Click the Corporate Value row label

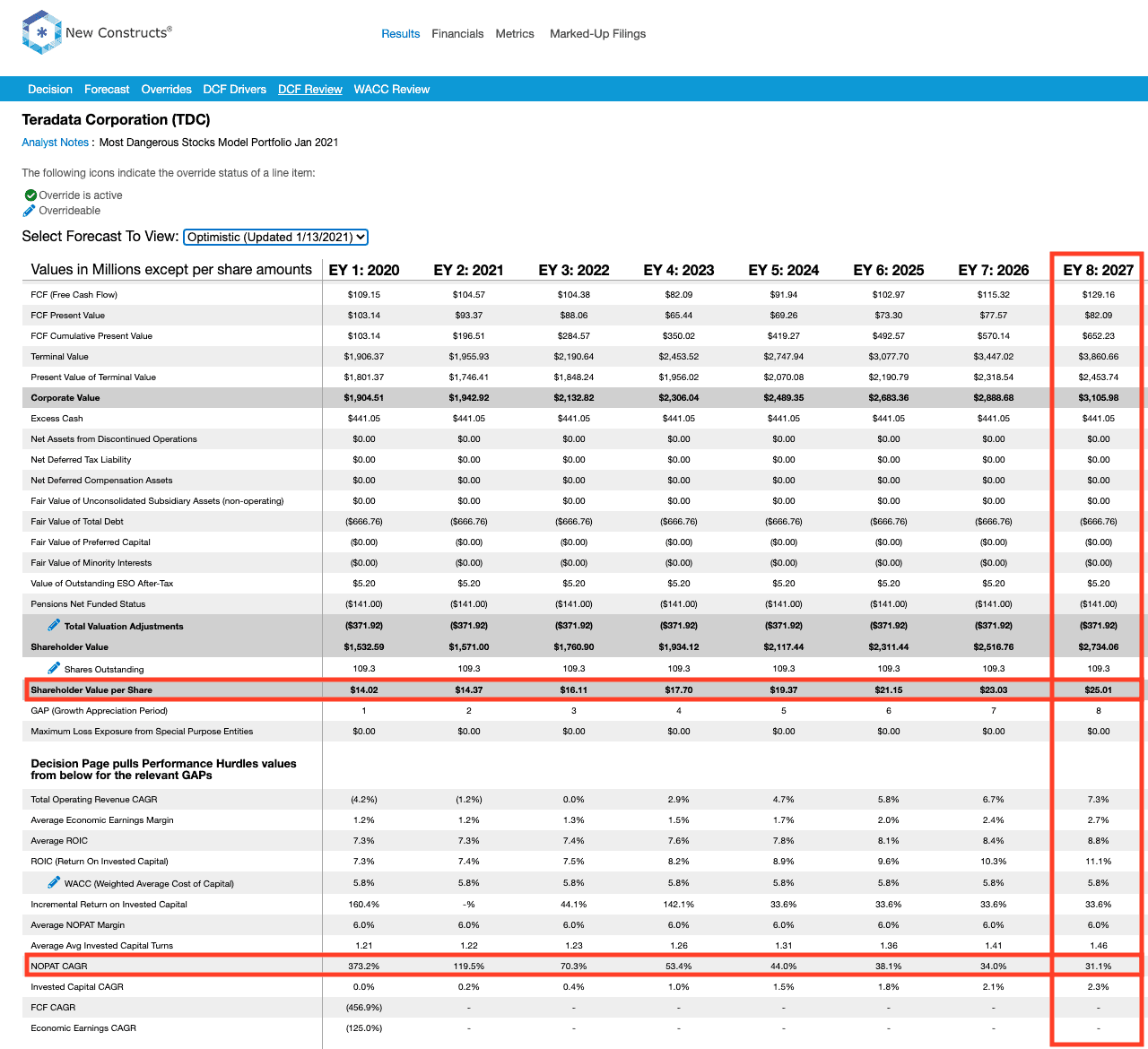(x=65, y=397)
